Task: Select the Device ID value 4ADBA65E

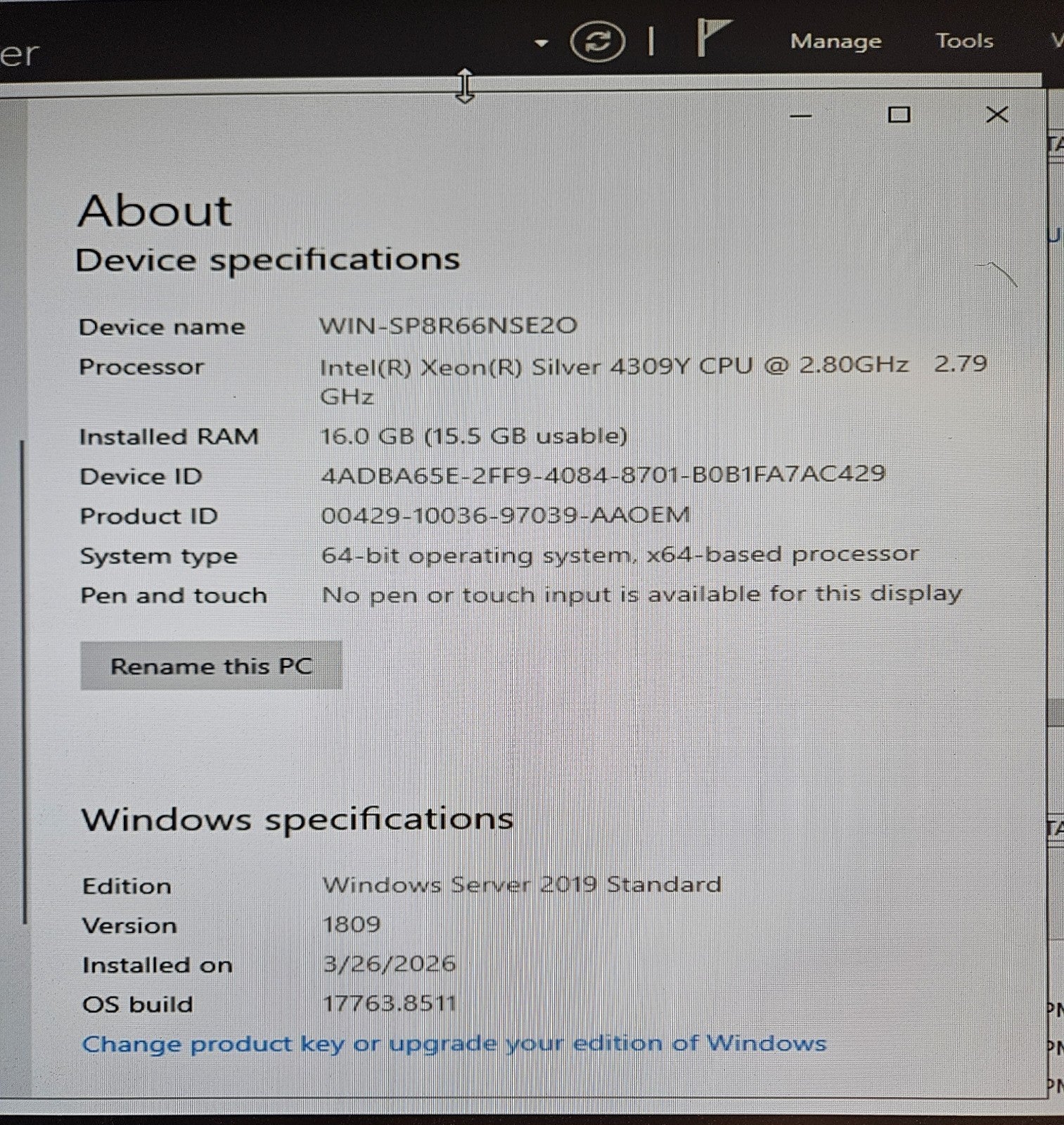Action: coord(603,475)
